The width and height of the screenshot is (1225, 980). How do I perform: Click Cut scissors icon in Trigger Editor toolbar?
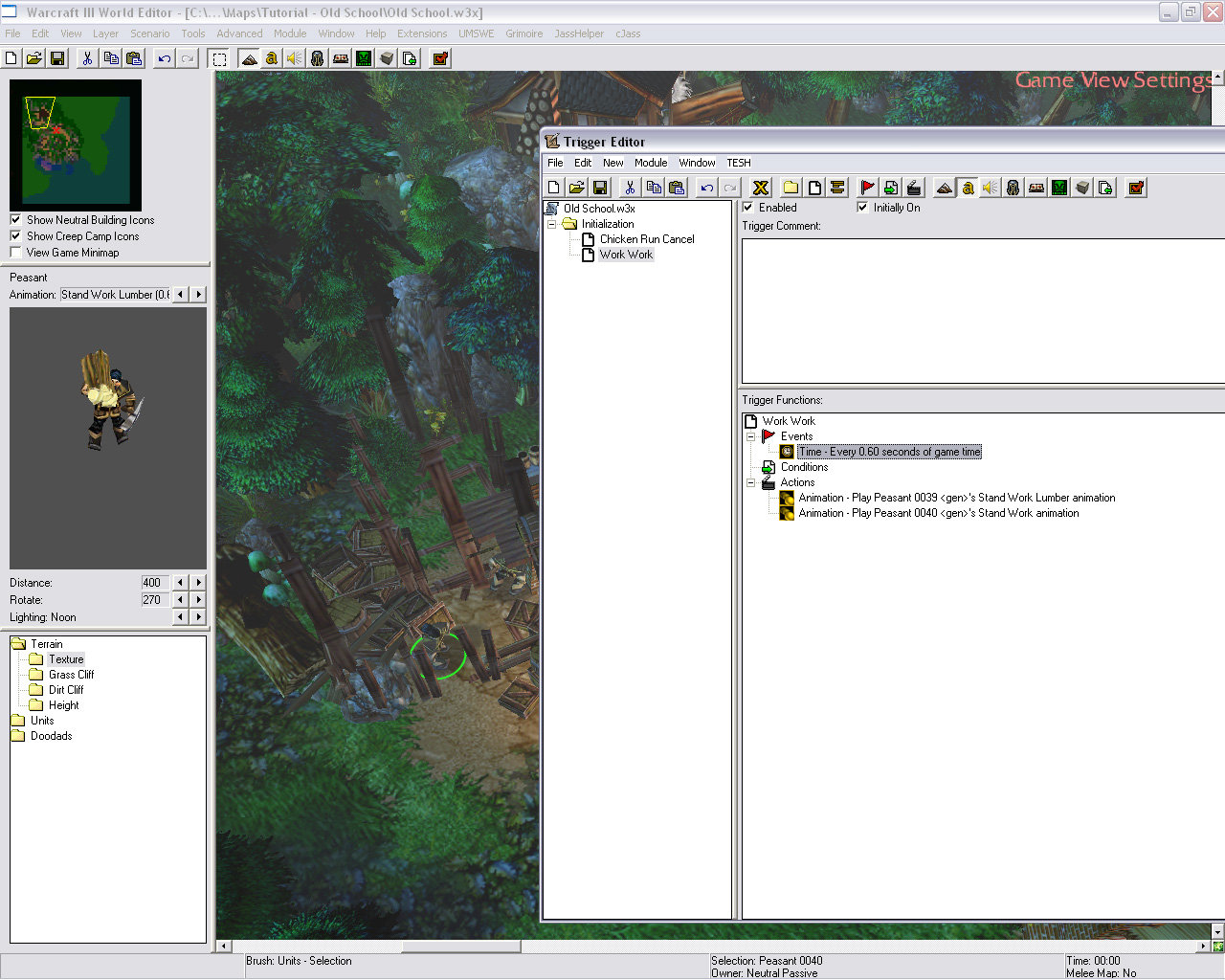pyautogui.click(x=630, y=188)
